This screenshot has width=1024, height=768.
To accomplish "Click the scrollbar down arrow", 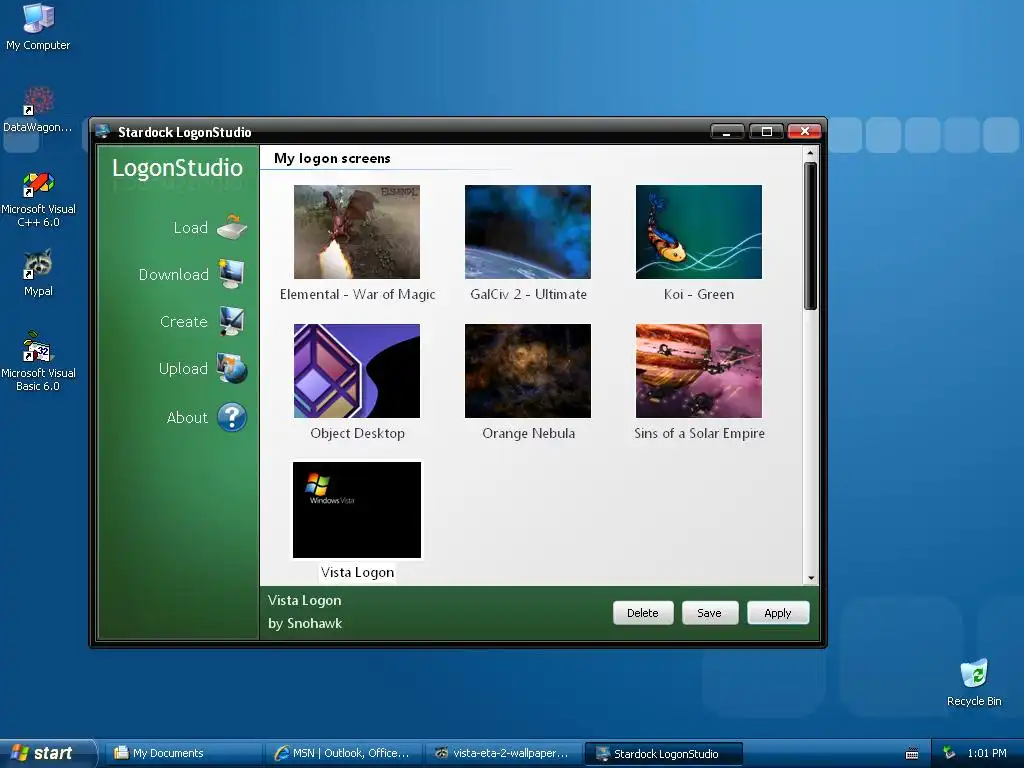I will (810, 578).
